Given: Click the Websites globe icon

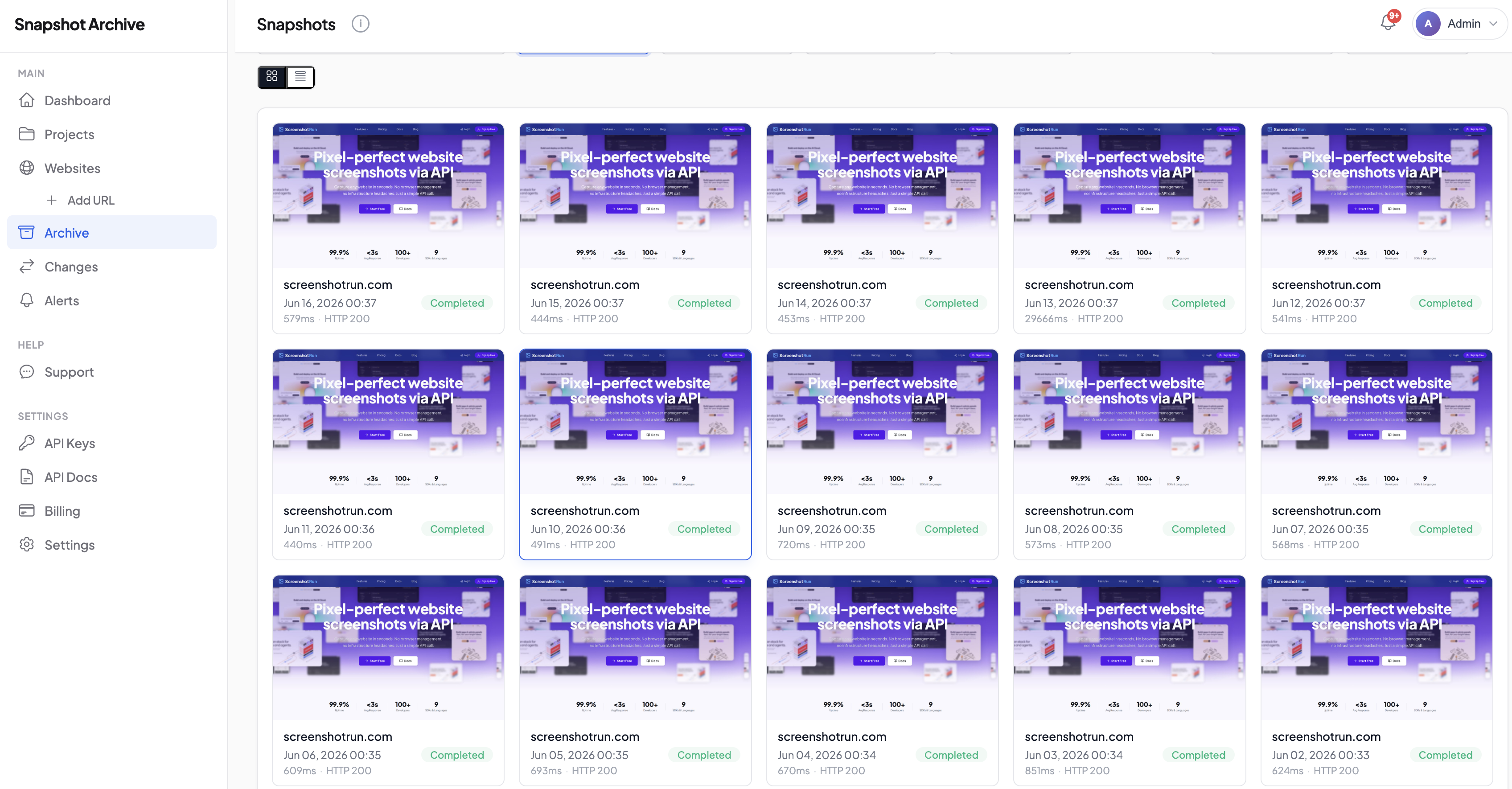Looking at the screenshot, I should [x=26, y=168].
